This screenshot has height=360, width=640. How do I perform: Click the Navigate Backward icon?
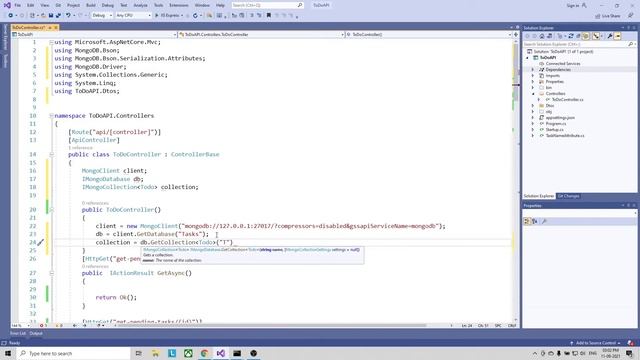coord(10,16)
